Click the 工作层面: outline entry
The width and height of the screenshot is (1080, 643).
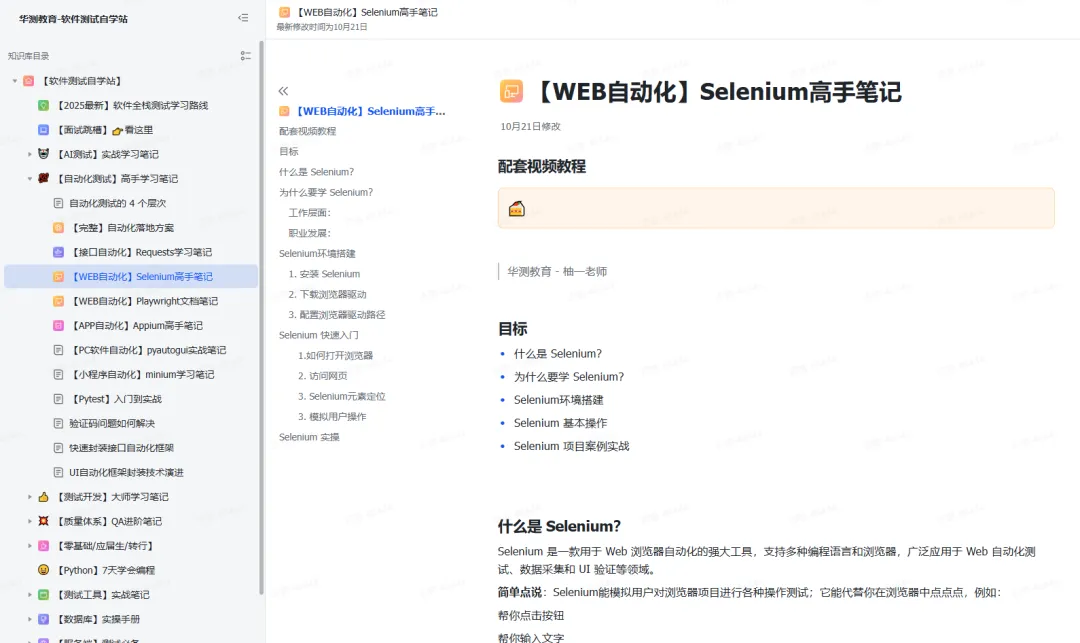[x=309, y=213]
